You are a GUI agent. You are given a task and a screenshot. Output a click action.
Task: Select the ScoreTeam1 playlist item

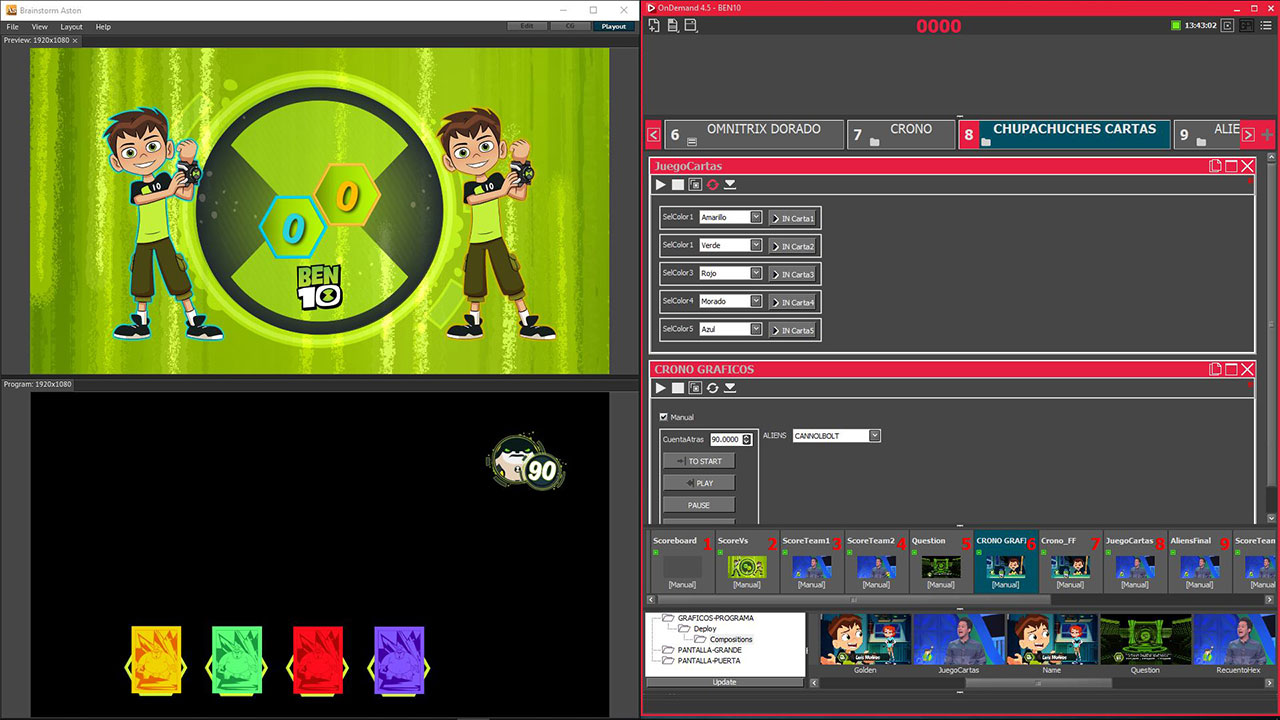pos(812,561)
